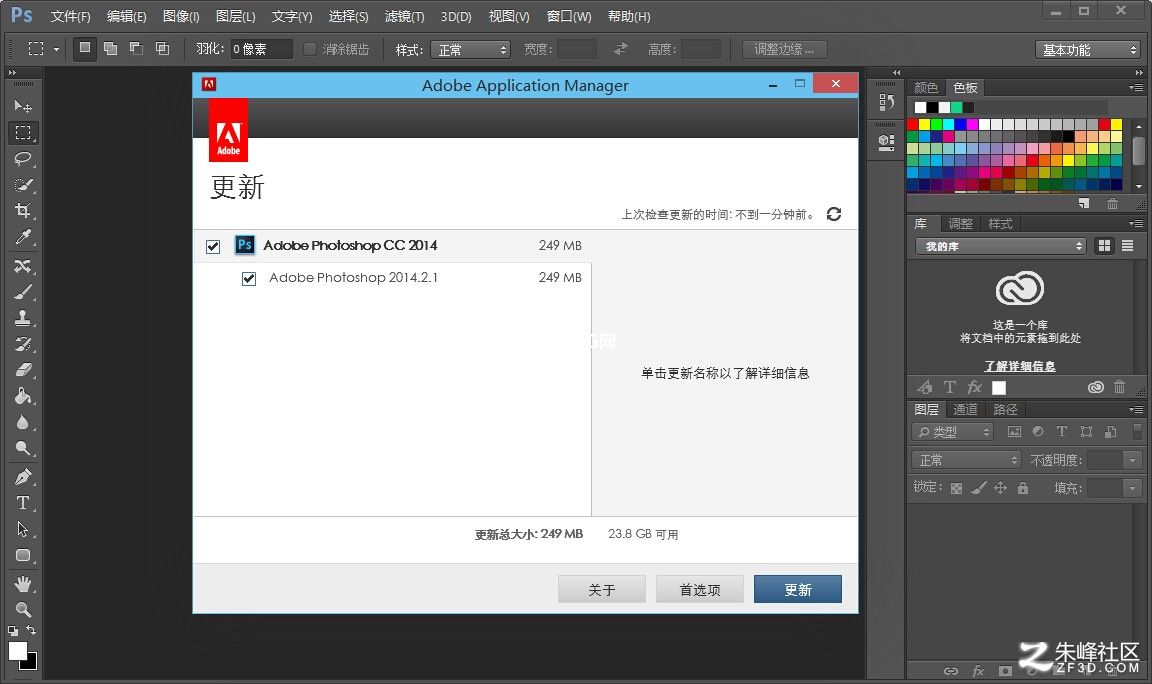The height and width of the screenshot is (684, 1152).
Task: Select the Path Selection tool
Action: coord(23,529)
